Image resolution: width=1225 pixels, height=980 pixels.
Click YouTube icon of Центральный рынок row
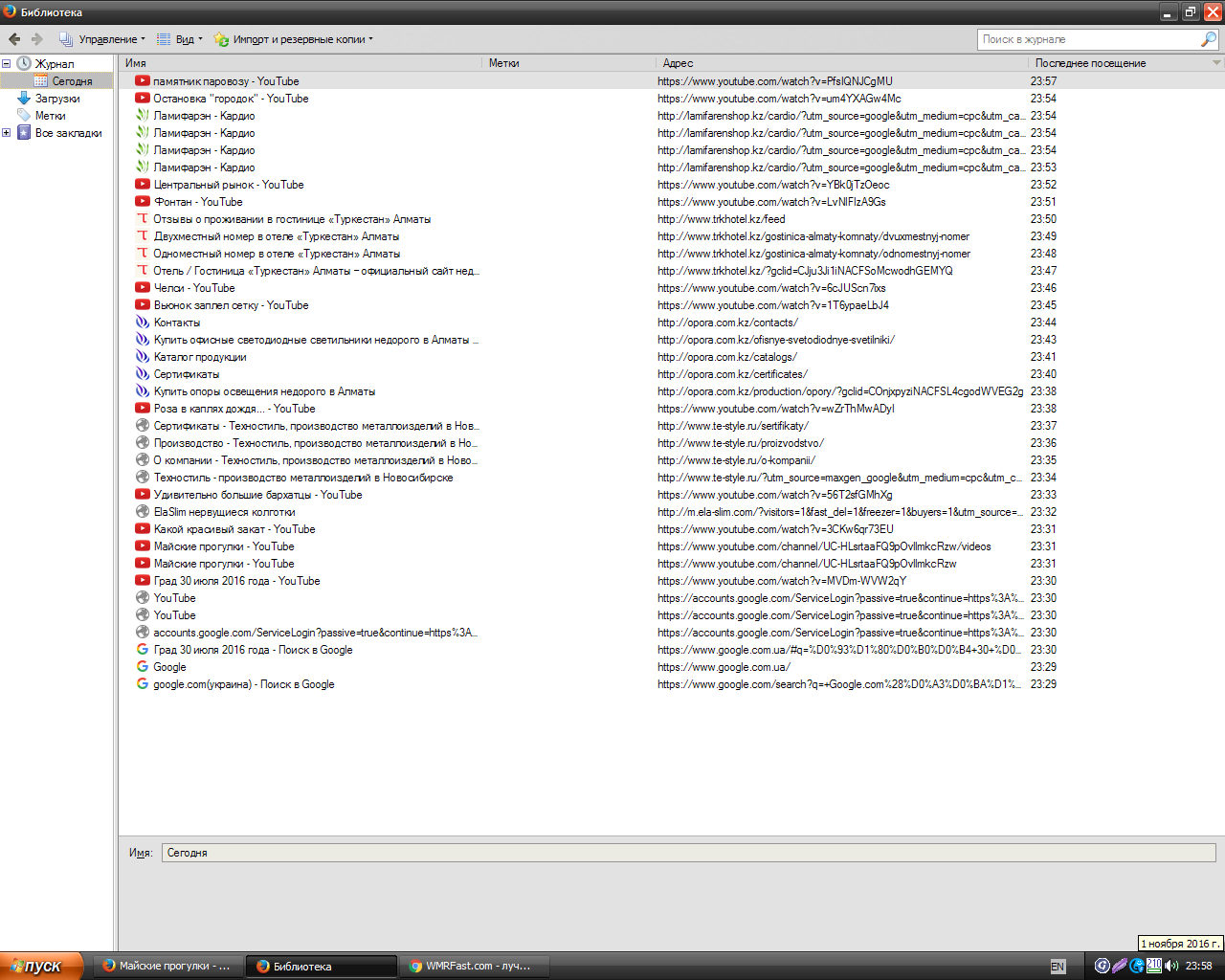pyautogui.click(x=143, y=185)
